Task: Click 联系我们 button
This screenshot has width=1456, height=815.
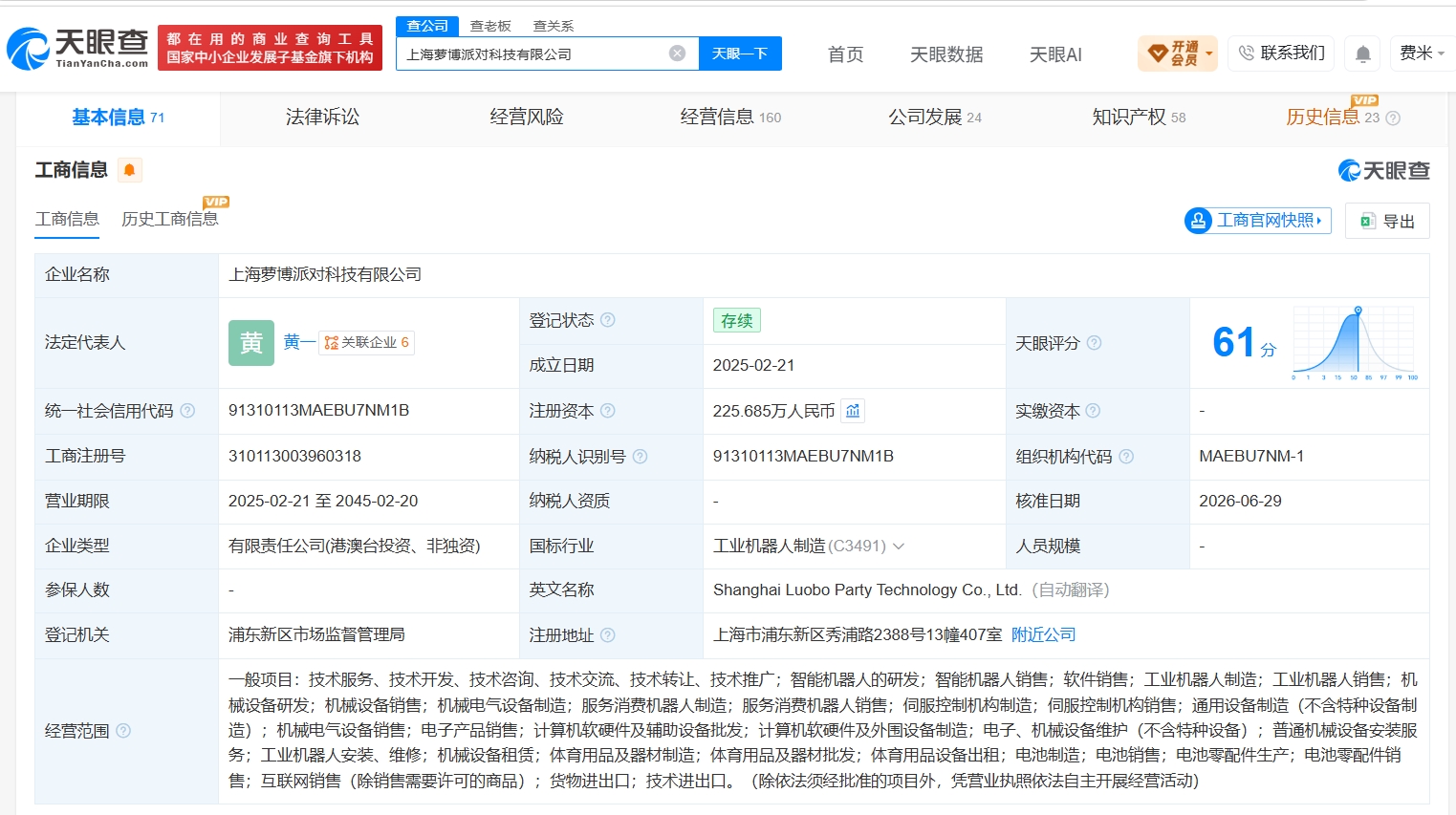Action: 1281,54
